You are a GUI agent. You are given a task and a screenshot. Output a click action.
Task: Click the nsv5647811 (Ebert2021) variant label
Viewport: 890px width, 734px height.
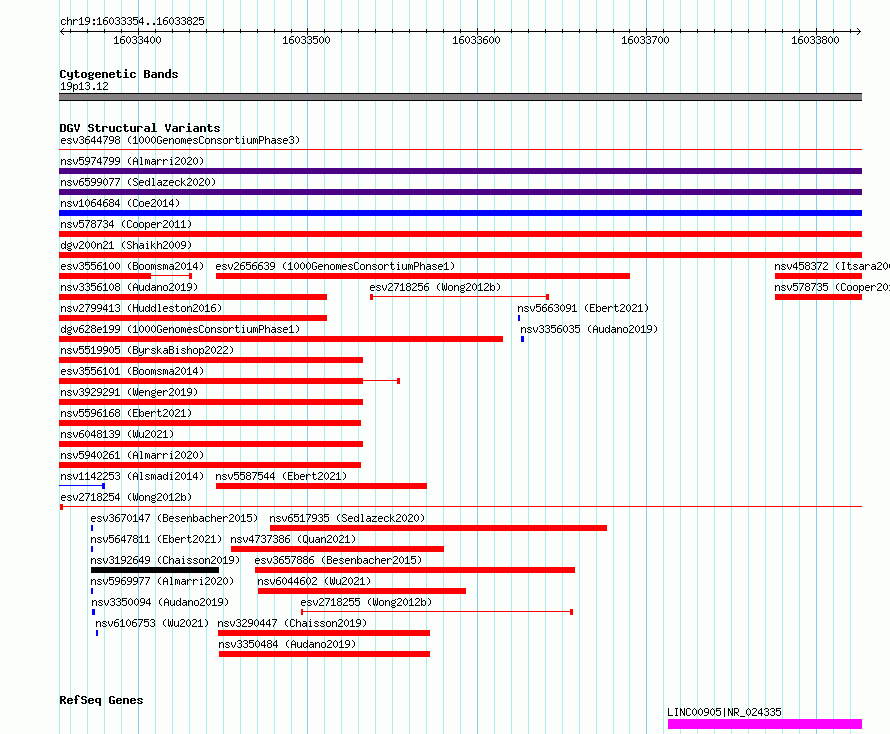click(156, 539)
